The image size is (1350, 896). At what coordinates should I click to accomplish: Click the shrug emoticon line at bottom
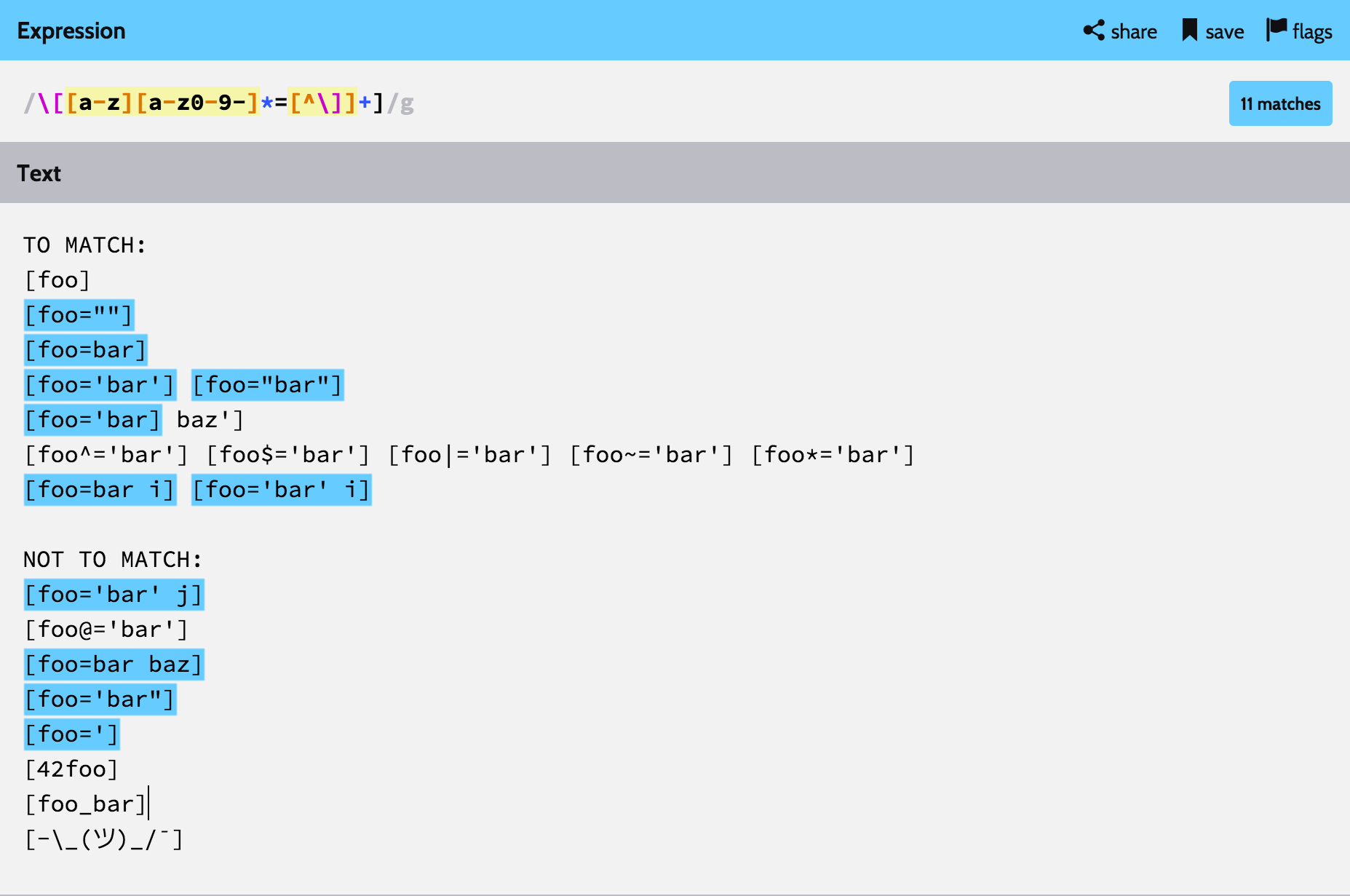pos(103,839)
